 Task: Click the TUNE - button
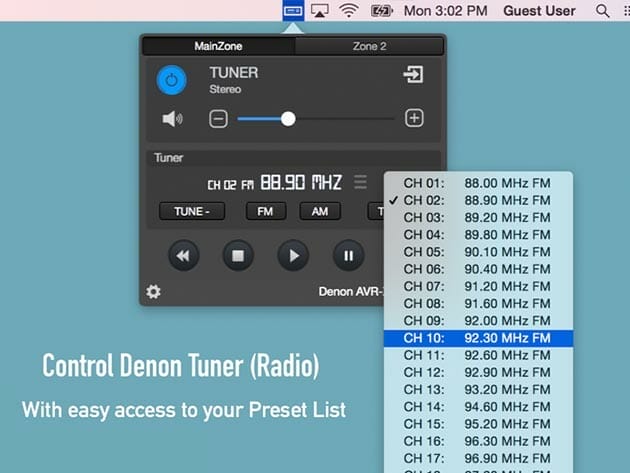click(x=190, y=211)
